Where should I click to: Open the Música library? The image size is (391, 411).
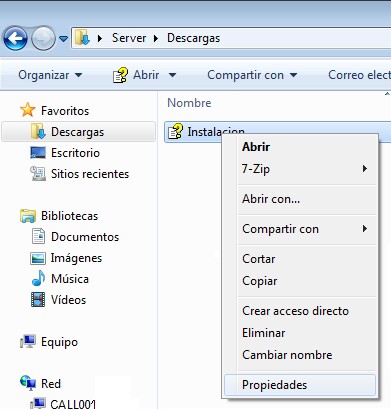pyautogui.click(x=70, y=279)
